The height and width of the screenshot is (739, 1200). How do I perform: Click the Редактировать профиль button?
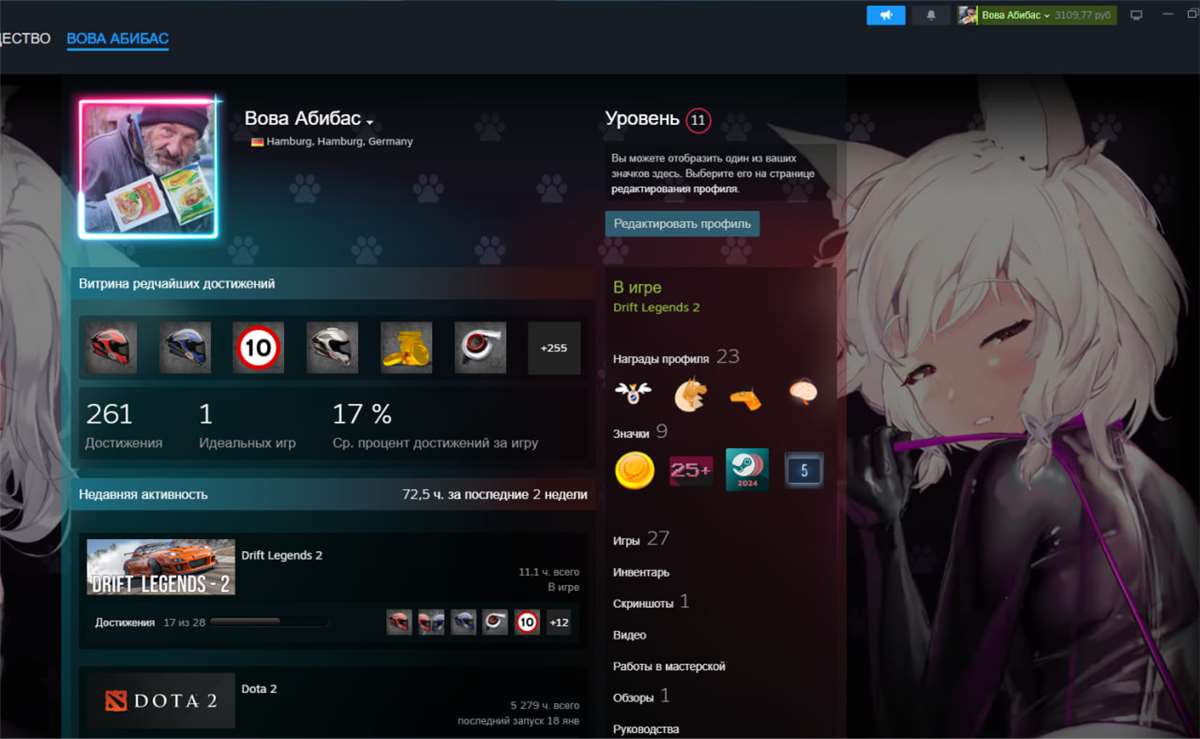[x=682, y=223]
